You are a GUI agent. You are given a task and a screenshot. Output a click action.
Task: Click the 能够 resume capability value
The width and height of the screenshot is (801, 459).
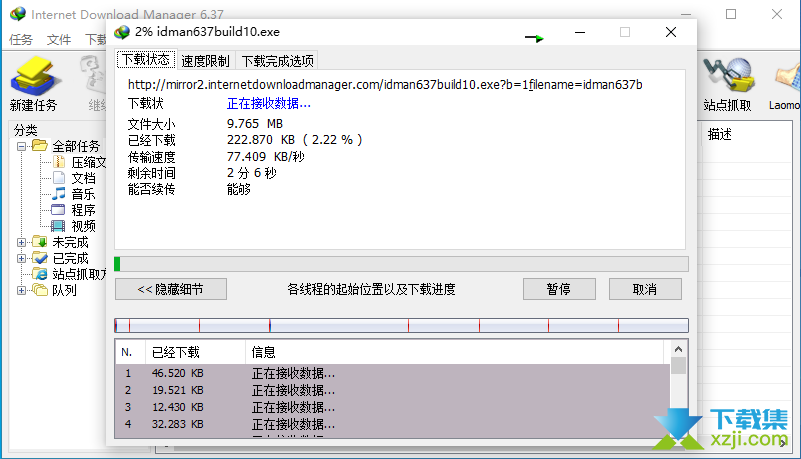pos(239,189)
